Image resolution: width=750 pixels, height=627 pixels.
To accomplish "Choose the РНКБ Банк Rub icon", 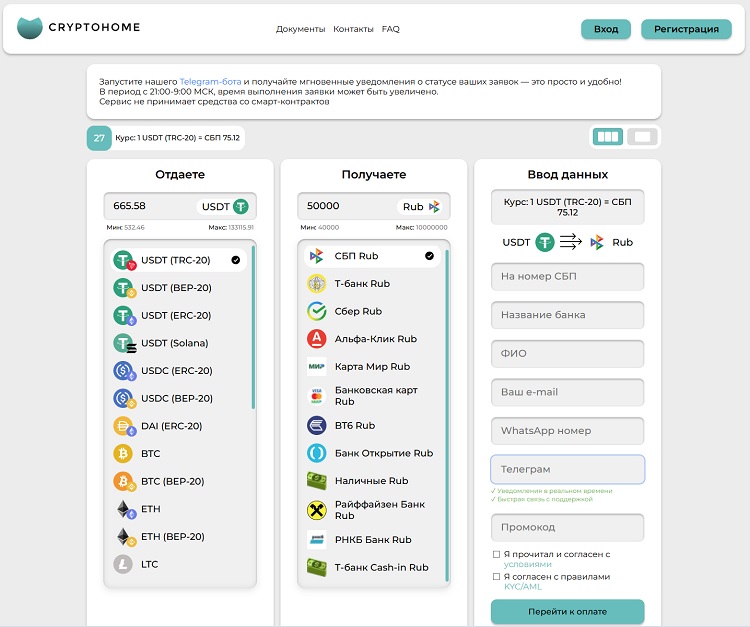I will click(316, 539).
